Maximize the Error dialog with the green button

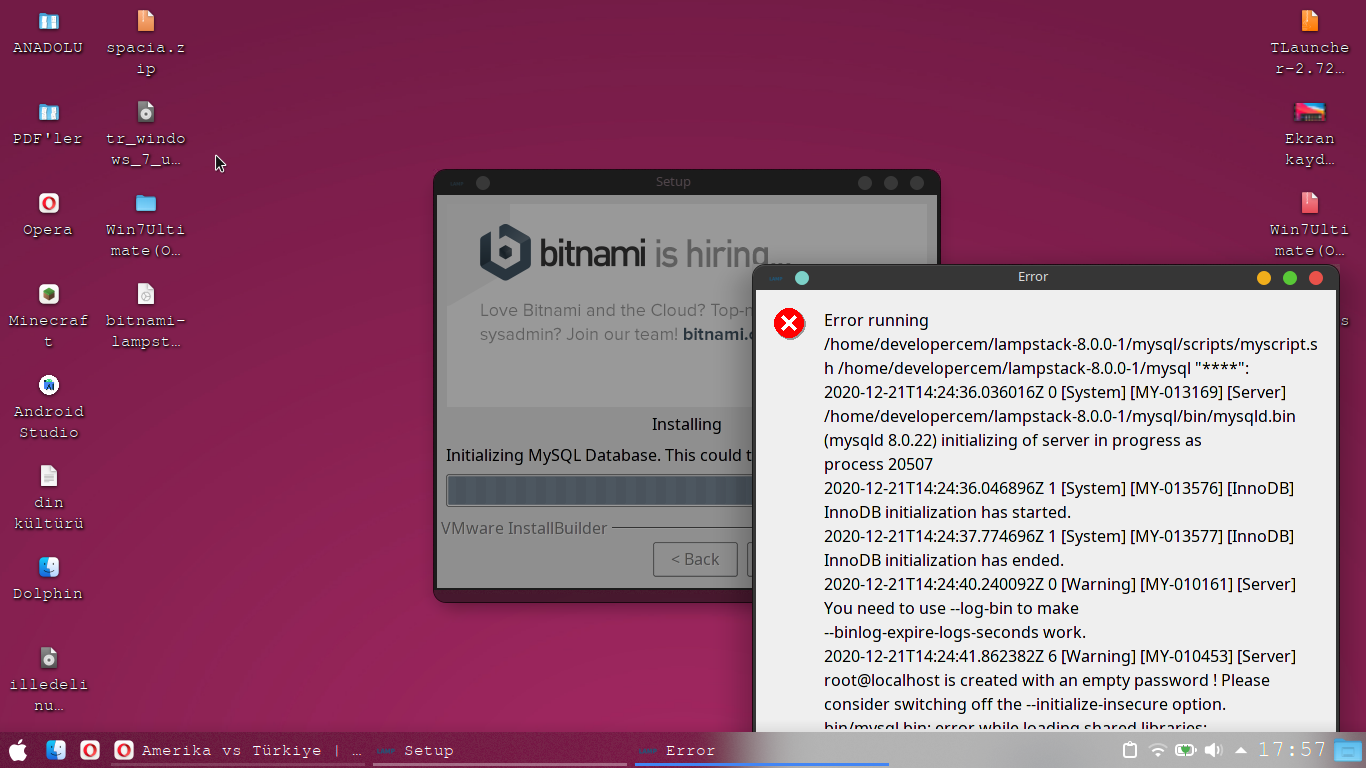[x=1290, y=278]
